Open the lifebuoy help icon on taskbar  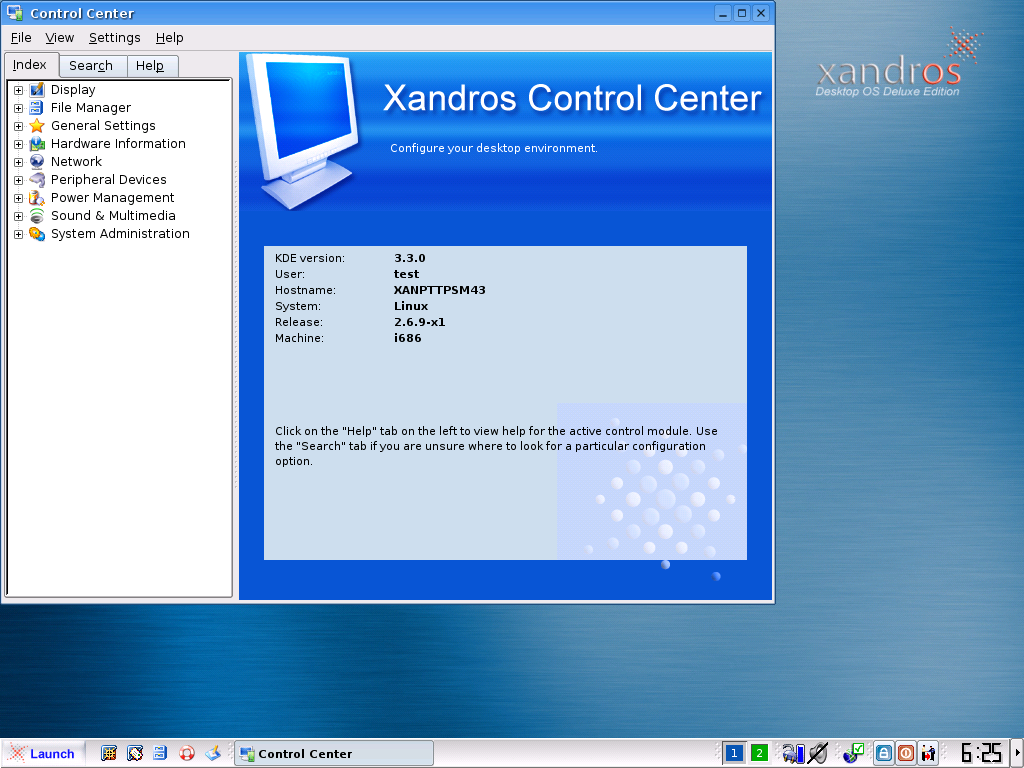tap(187, 754)
